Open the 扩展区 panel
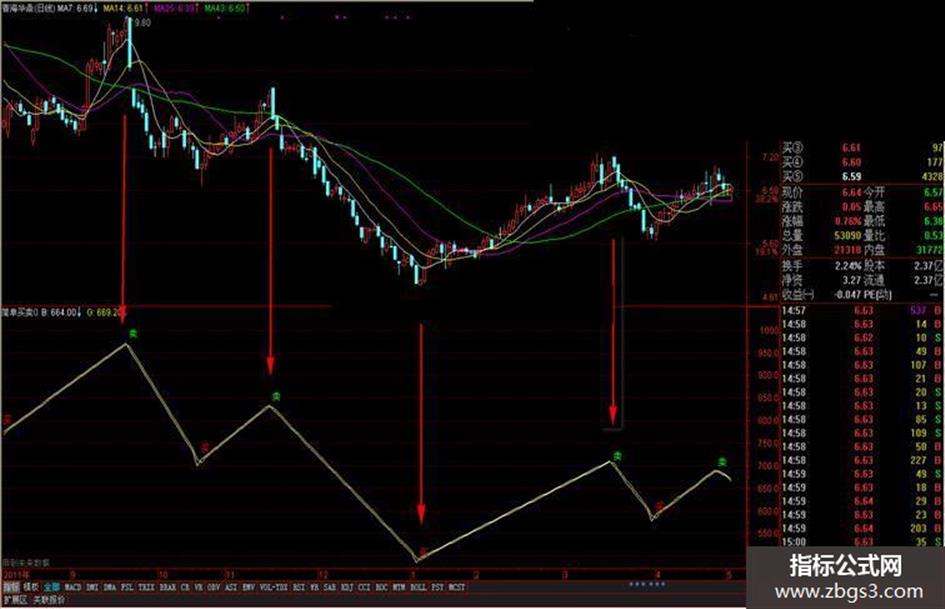The width and height of the screenshot is (945, 609). (x=15, y=600)
